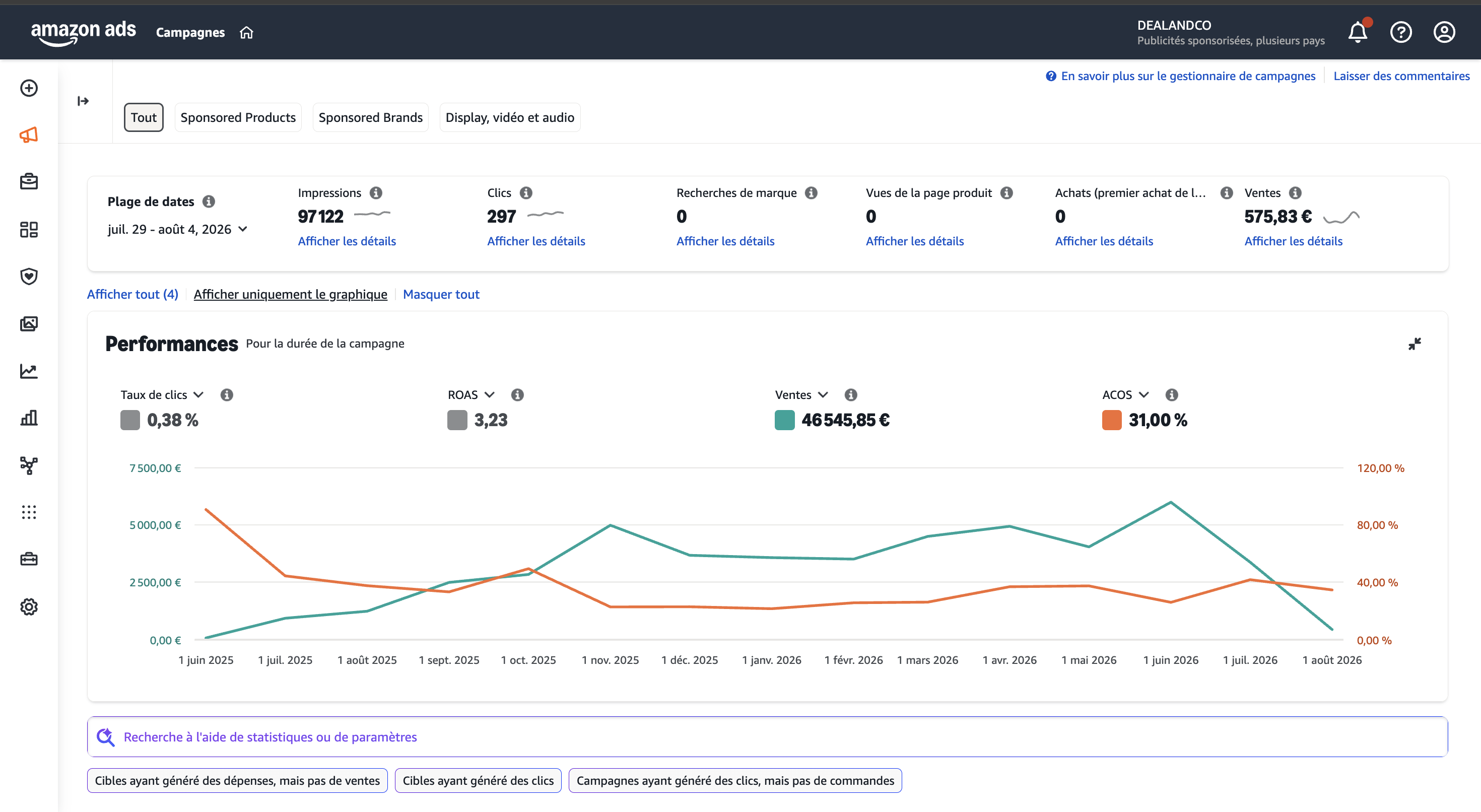Click Afficher les détails under Impressions
Viewport: 1481px width, 812px height.
(x=347, y=241)
